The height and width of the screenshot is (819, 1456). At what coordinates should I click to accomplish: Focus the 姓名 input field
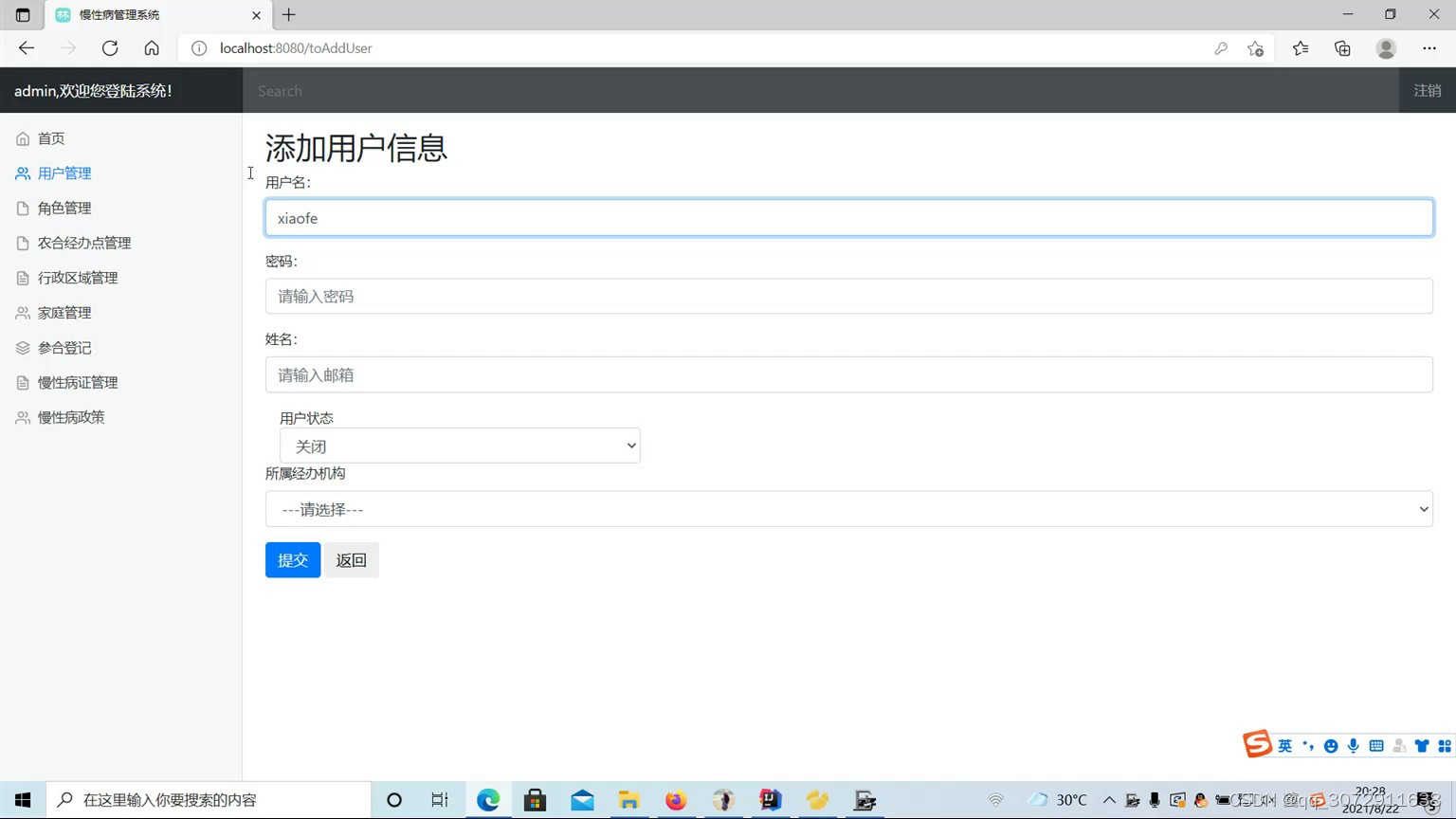click(x=848, y=375)
